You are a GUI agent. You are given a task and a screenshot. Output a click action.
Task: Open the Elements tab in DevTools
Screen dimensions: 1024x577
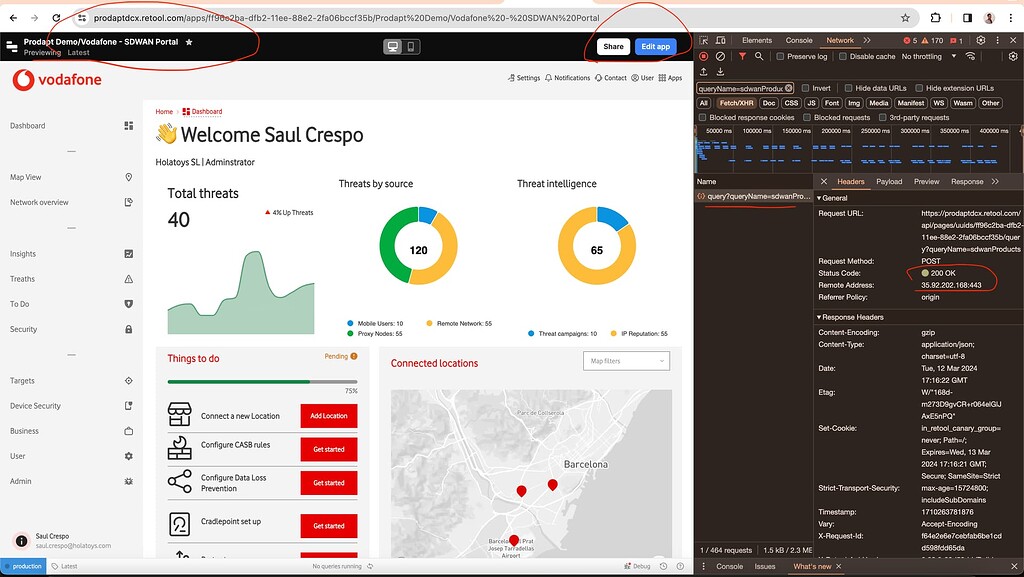point(757,40)
